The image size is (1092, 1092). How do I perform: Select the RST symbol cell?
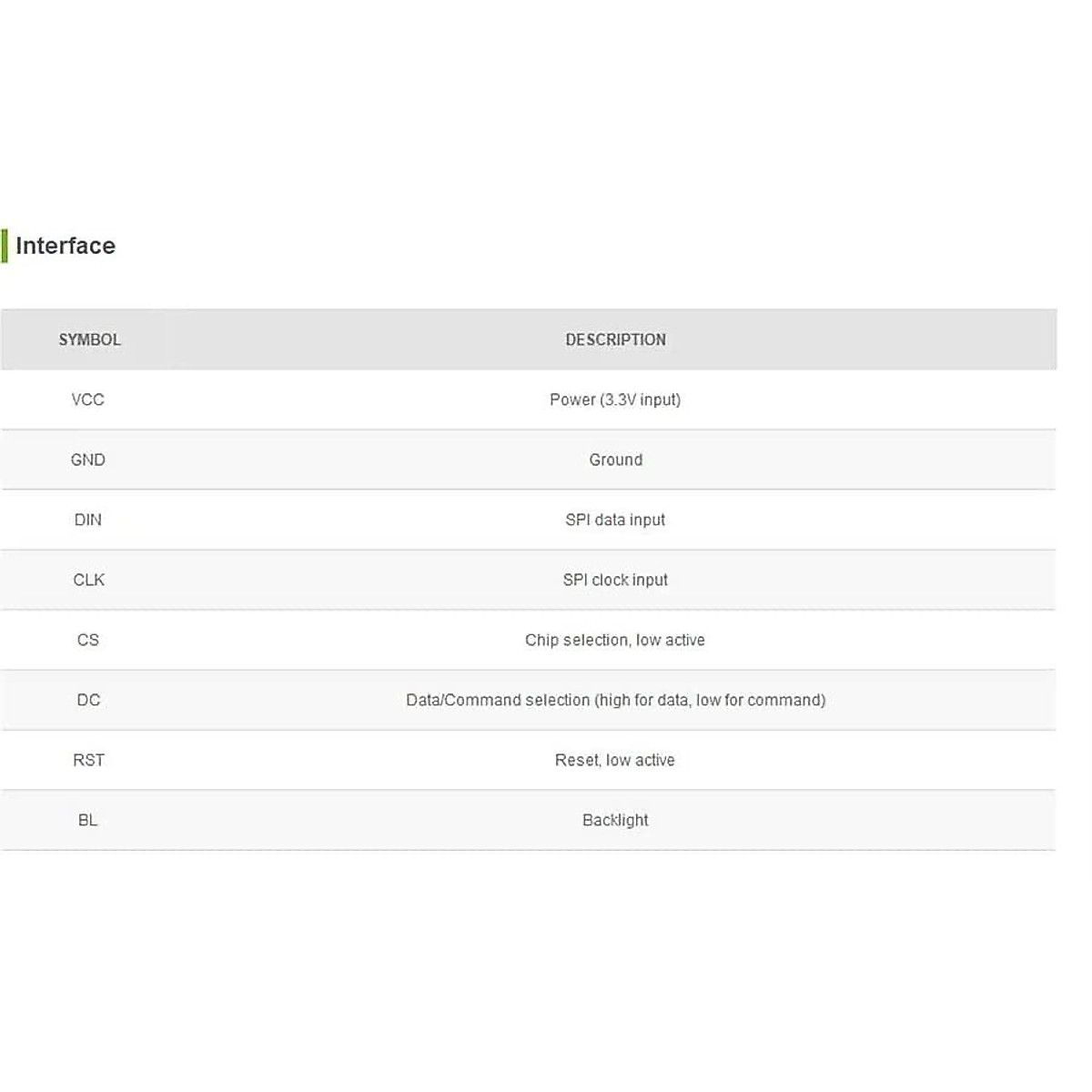88,760
